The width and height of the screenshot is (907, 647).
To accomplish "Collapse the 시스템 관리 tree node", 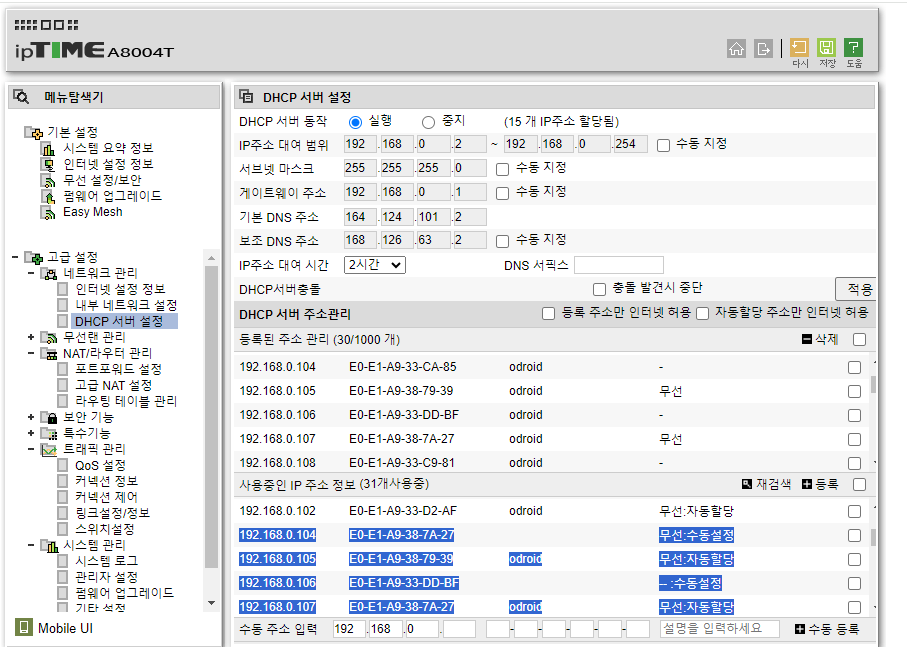I will tap(31, 545).
